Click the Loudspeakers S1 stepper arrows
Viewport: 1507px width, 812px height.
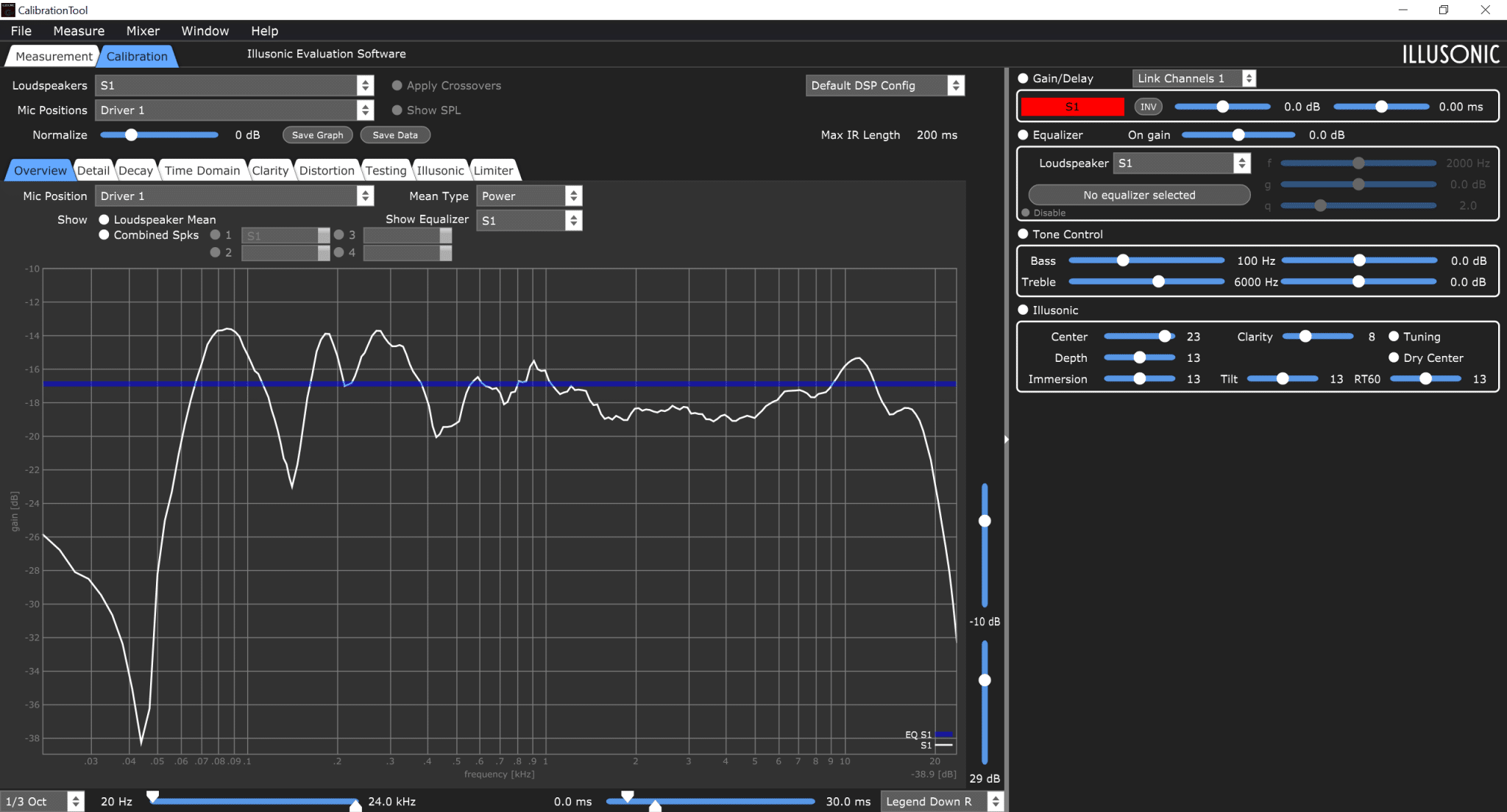(365, 85)
